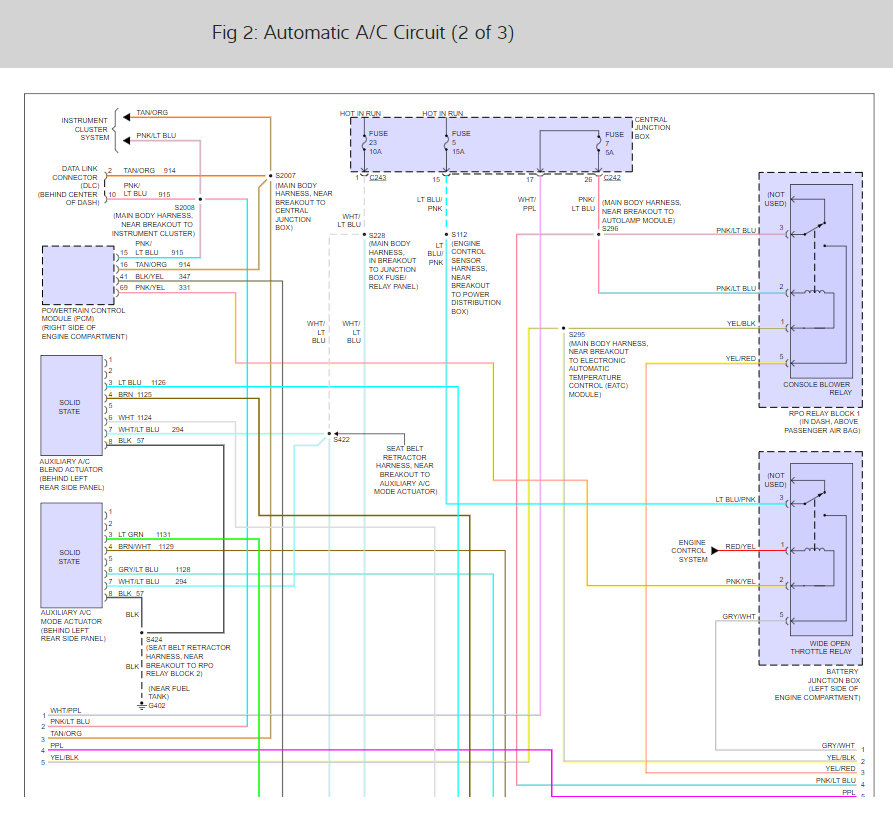893x813 pixels.
Task: Click the 'Fig 2: Automatic A/C Circuit' title
Action: [x=363, y=32]
